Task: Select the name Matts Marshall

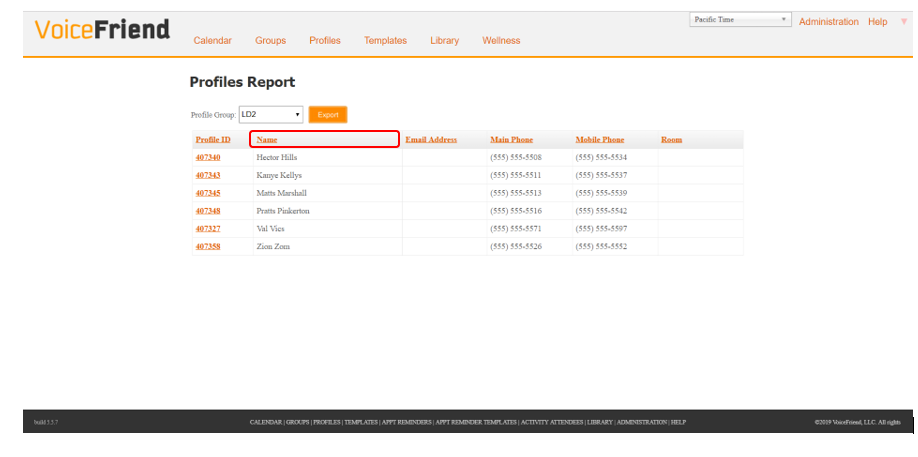Action: tap(282, 193)
